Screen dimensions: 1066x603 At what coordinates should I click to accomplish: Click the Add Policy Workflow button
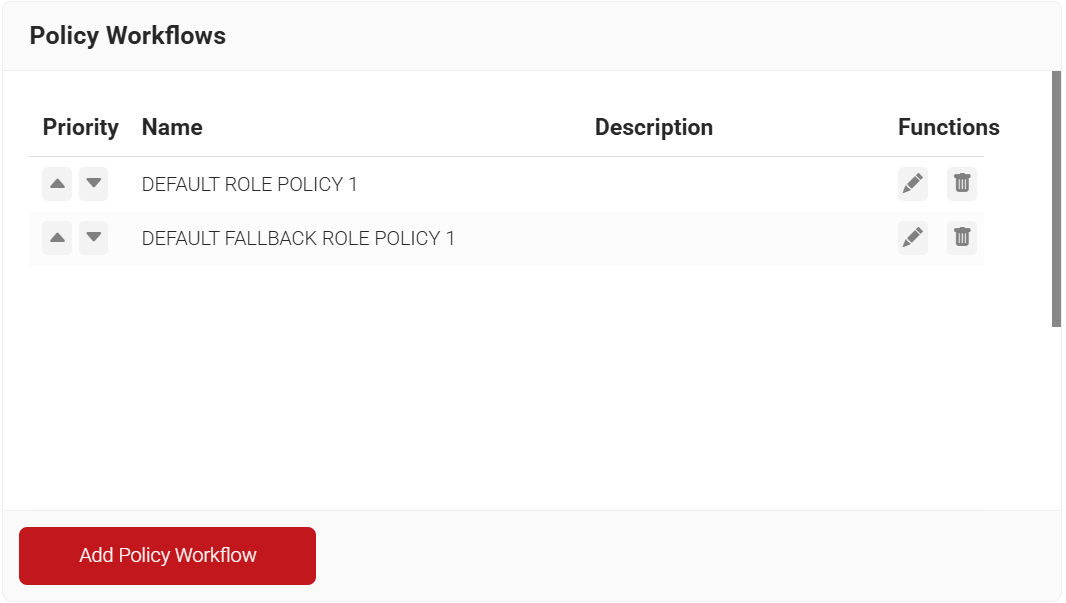[x=167, y=555]
